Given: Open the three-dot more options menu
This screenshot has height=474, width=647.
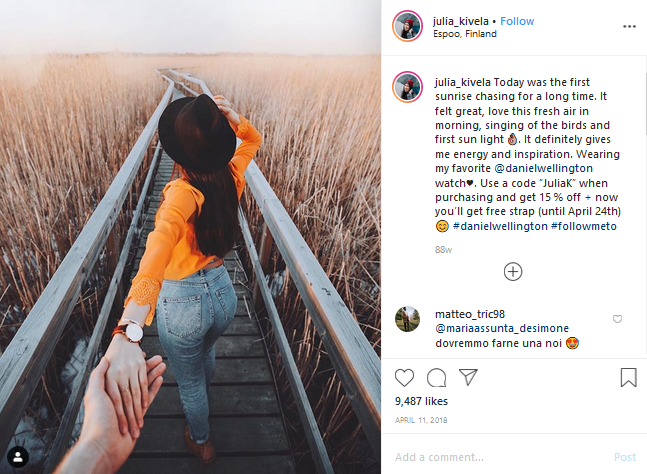Looking at the screenshot, I should [x=629, y=26].
